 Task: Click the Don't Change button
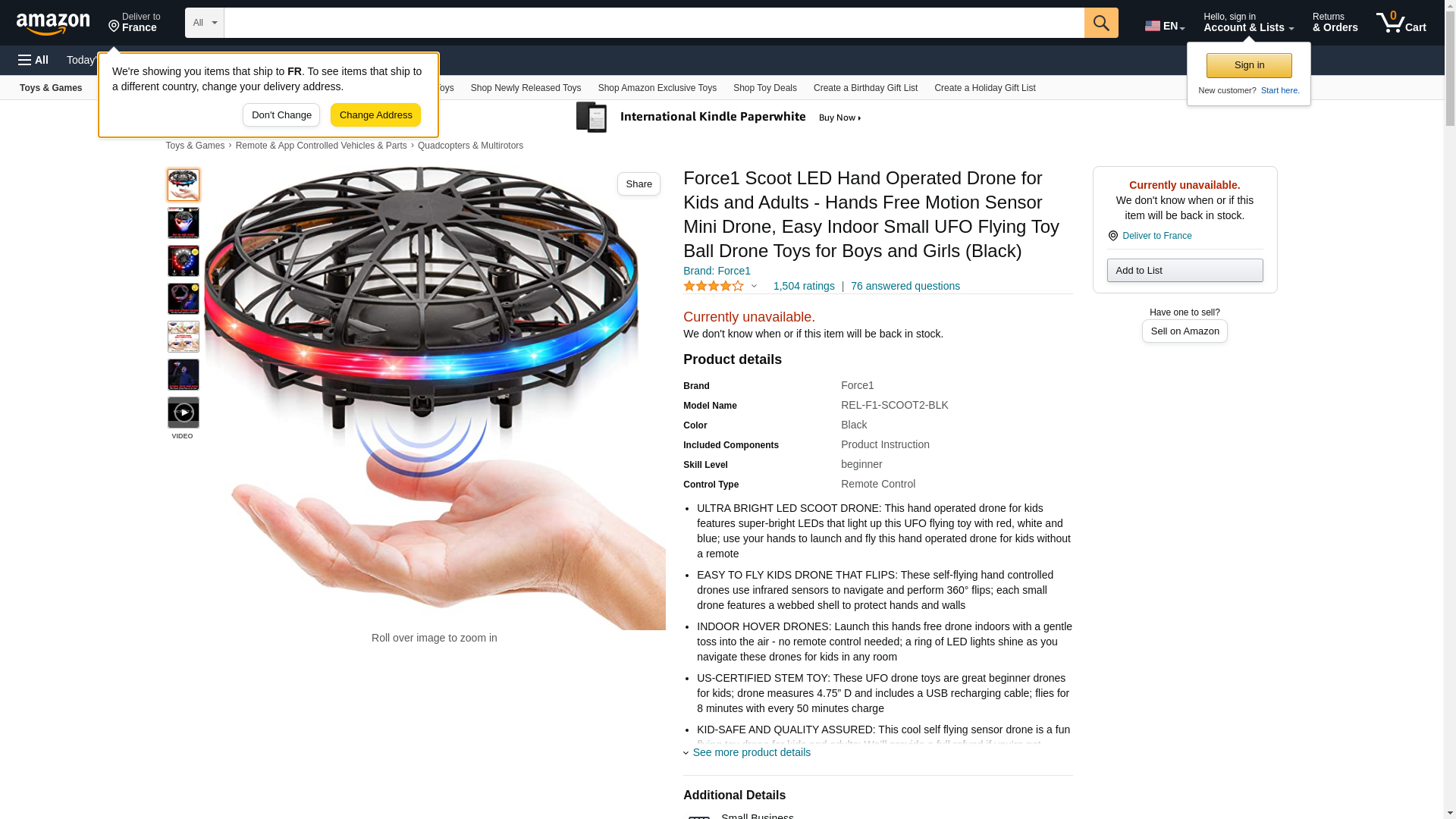(281, 115)
